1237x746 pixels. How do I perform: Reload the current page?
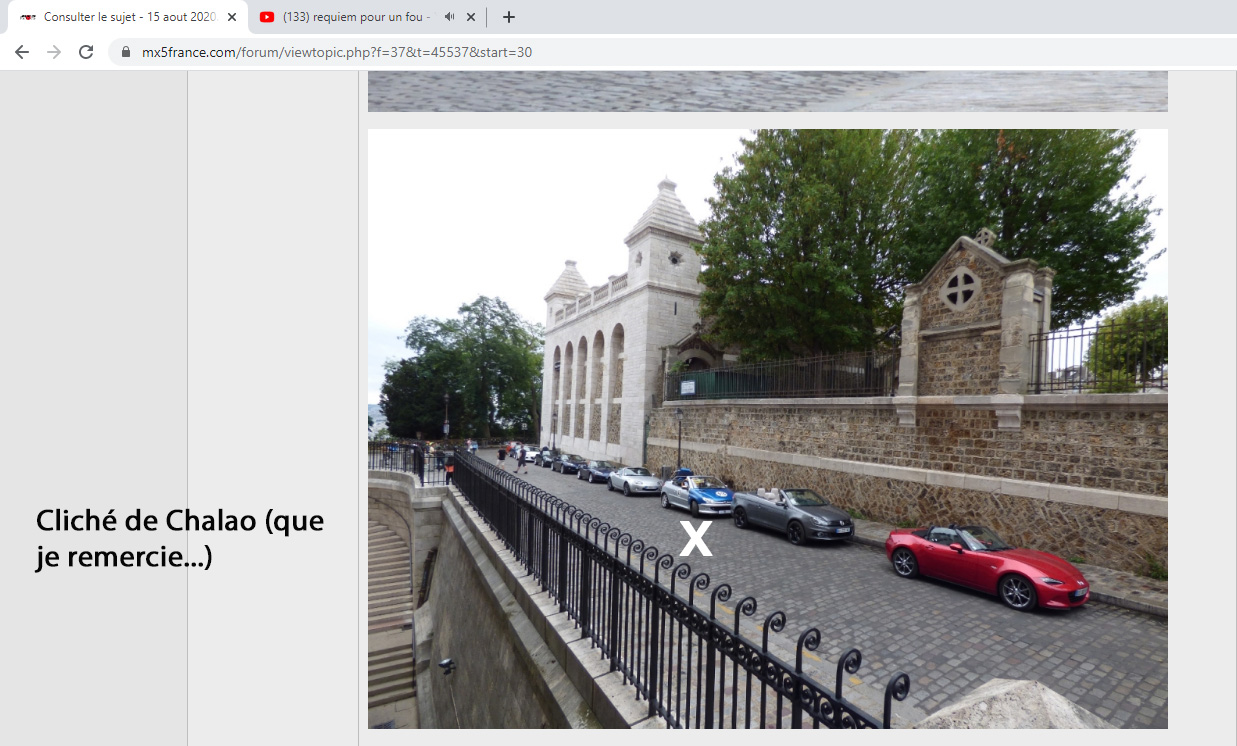pyautogui.click(x=86, y=52)
